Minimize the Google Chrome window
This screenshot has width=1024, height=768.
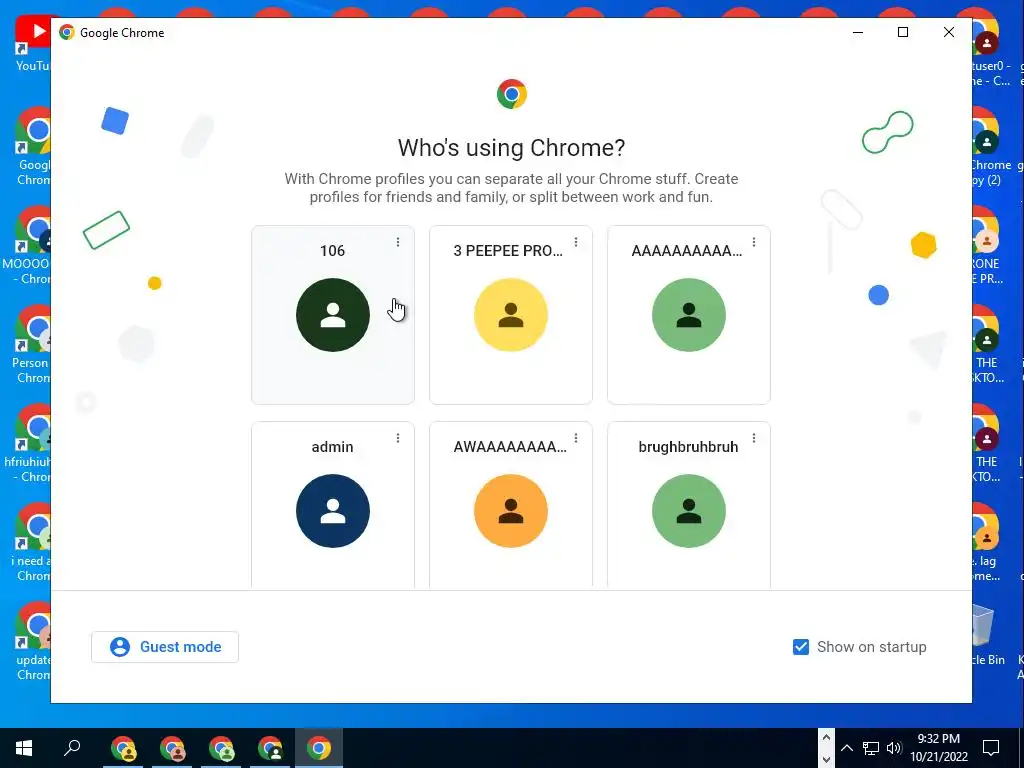click(x=858, y=32)
